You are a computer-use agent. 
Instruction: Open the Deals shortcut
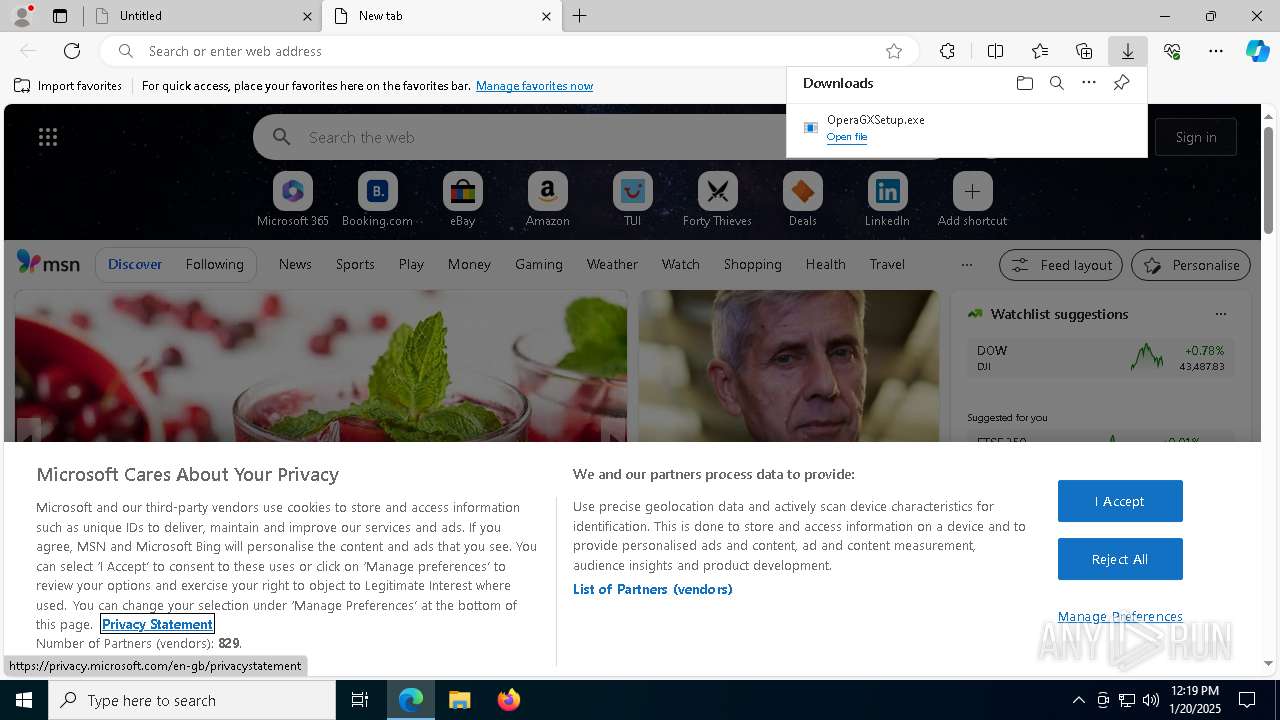pos(802,200)
